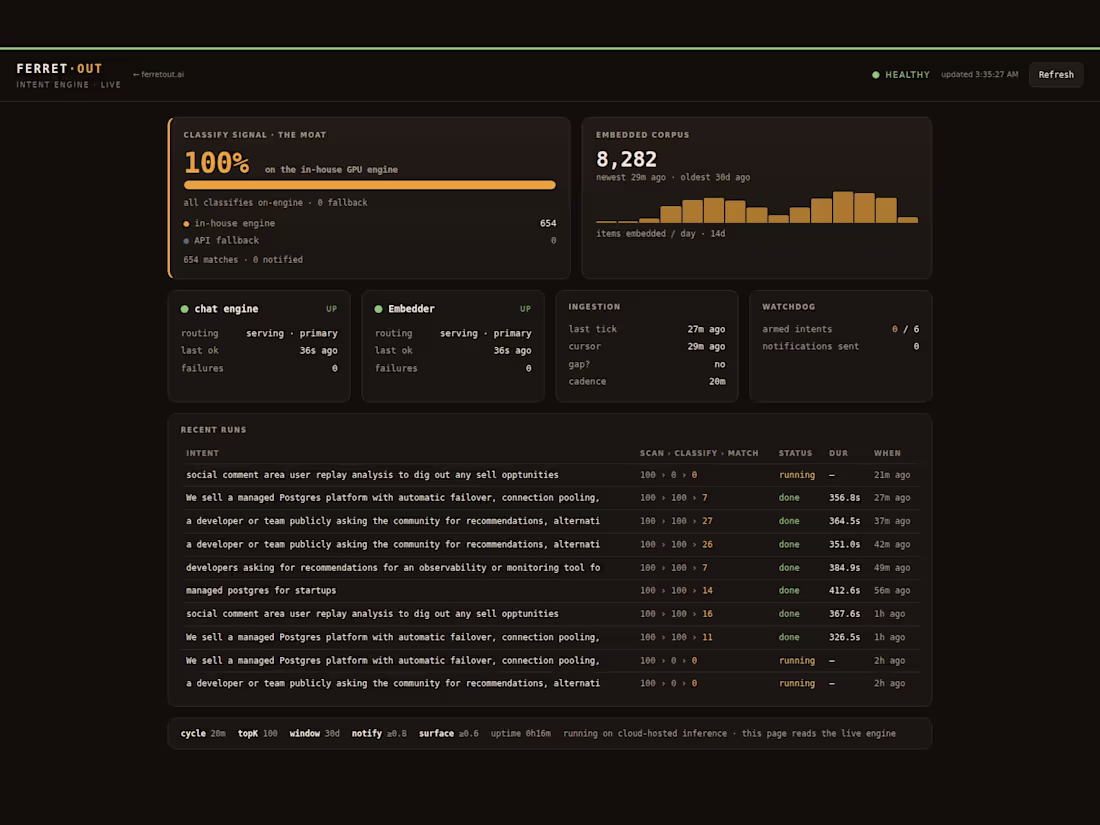
Task: Click the footer uptime 0h16m text
Action: tap(521, 734)
